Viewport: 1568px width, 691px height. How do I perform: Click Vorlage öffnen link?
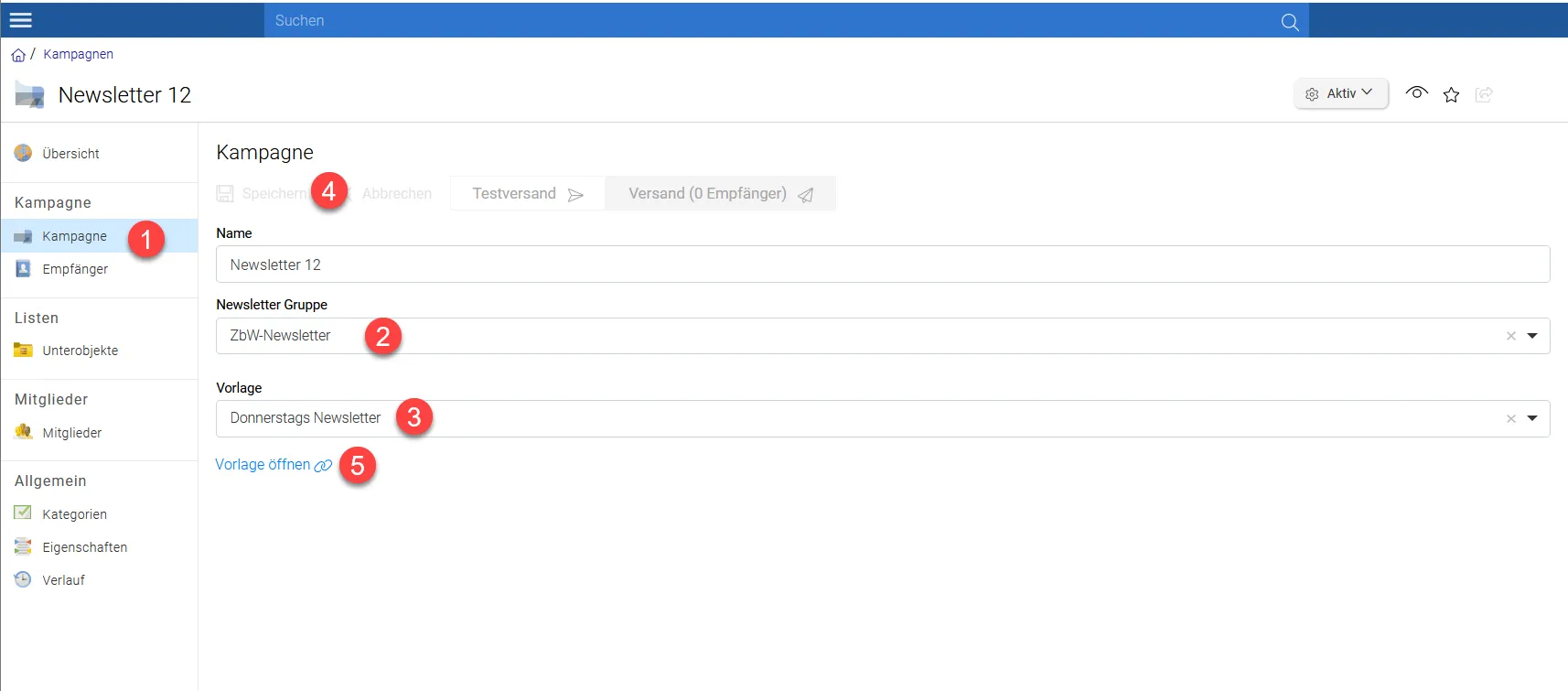[x=274, y=465]
